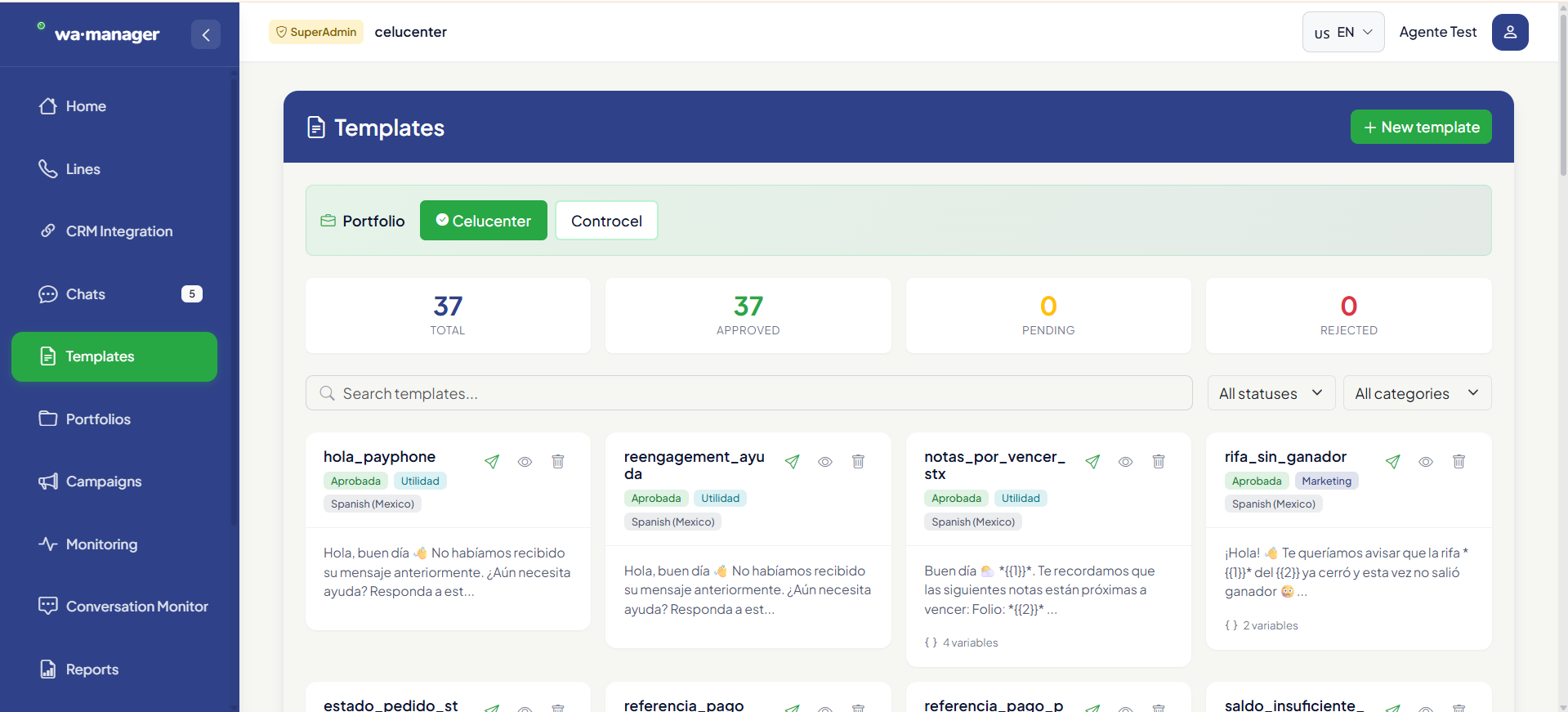
Task: Click the Templates document icon in header
Action: 316,128
